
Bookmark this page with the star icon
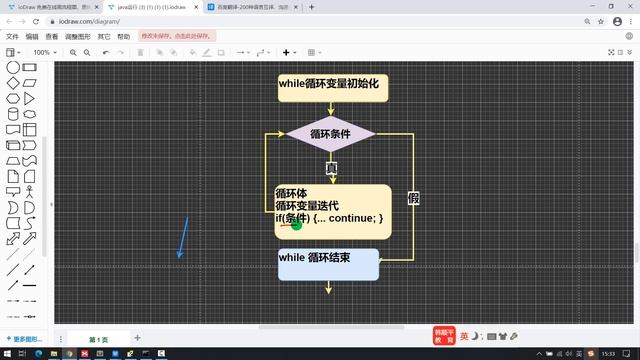click(x=601, y=22)
